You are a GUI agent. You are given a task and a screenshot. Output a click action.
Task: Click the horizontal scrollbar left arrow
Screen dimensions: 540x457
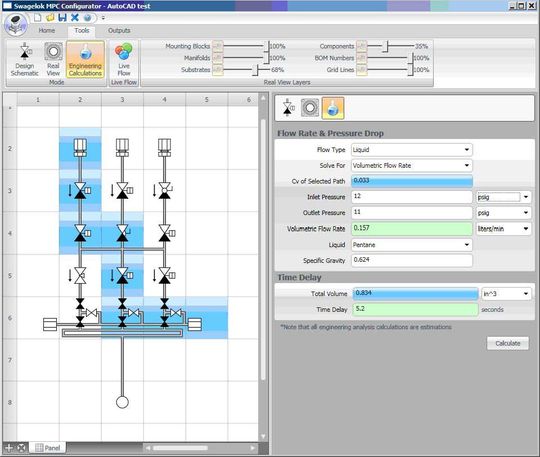tap(147, 448)
